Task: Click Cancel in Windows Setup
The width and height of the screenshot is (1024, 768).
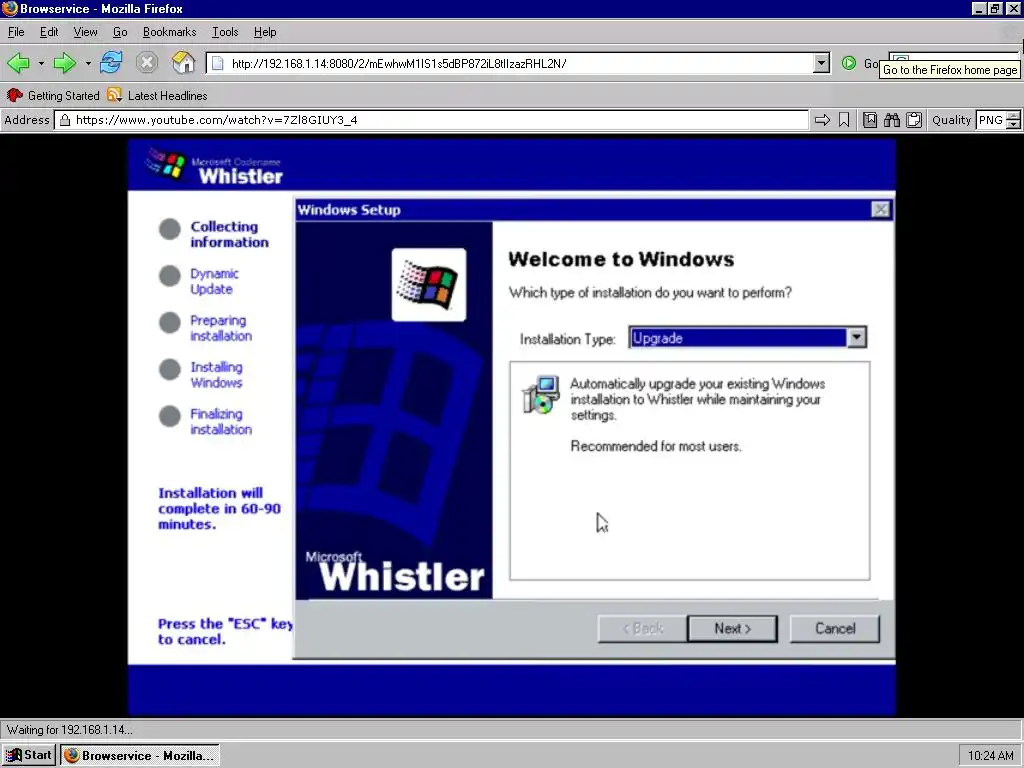Action: [835, 628]
